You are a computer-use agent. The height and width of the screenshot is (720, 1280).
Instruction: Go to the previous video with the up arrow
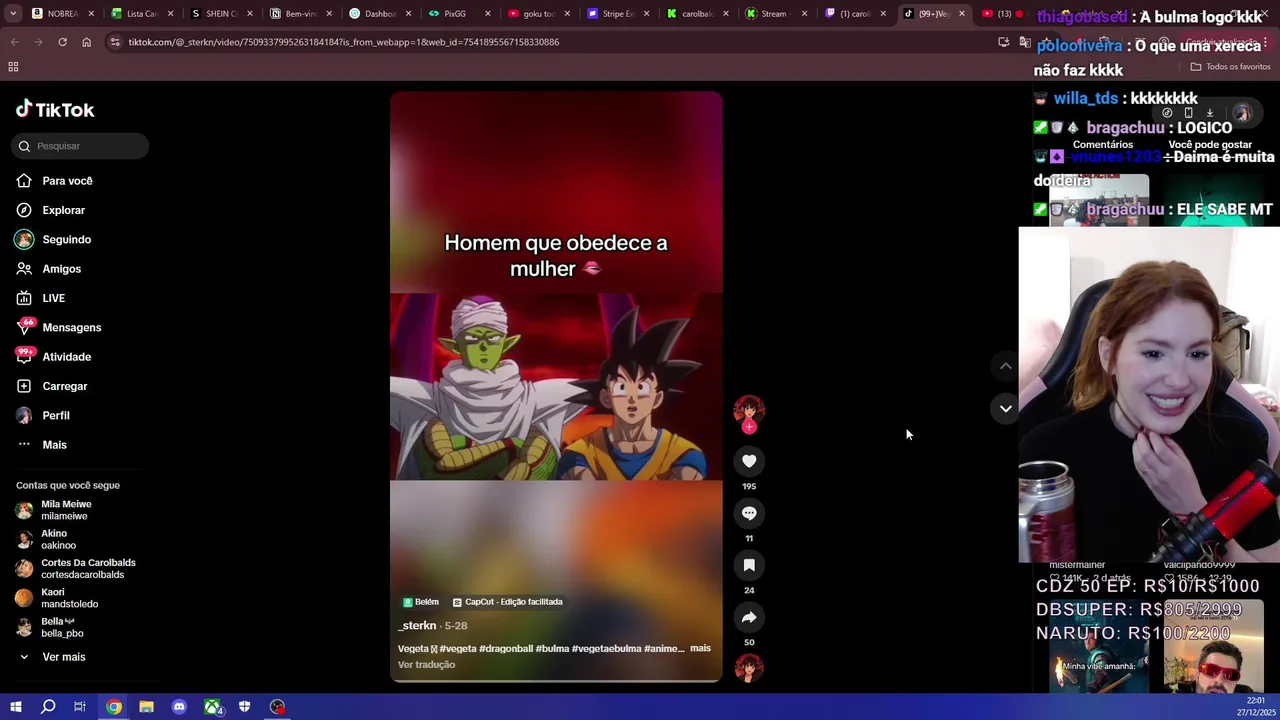pyautogui.click(x=1006, y=366)
